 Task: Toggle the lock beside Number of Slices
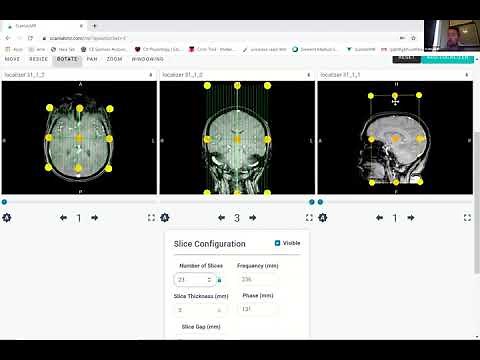coord(219,280)
